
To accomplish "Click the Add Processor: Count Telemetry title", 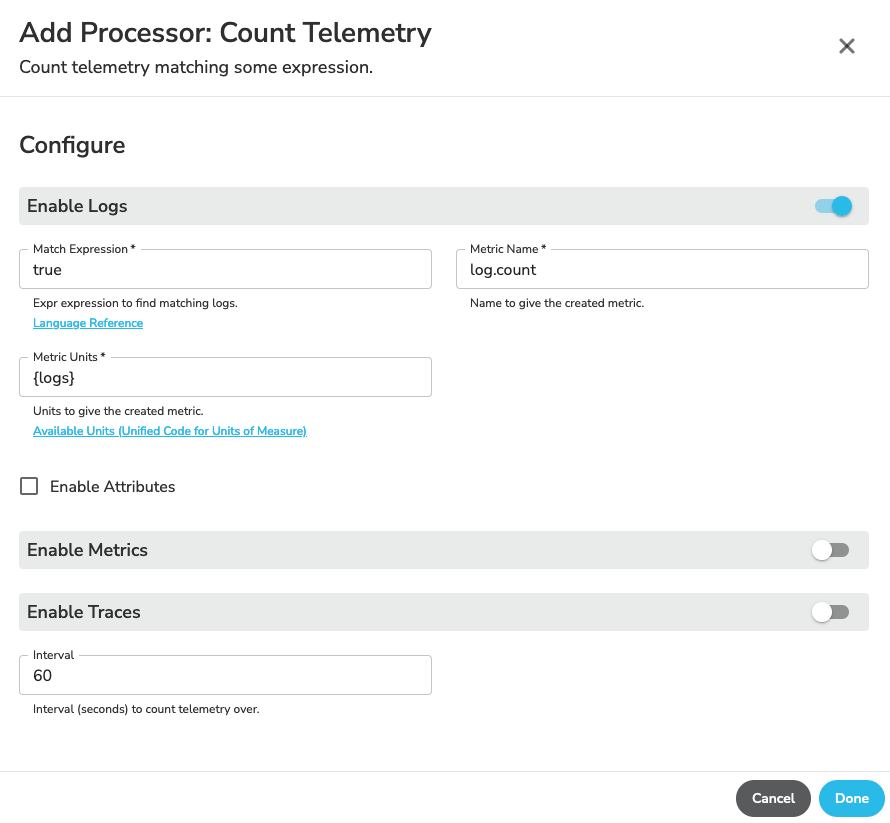I will (225, 32).
